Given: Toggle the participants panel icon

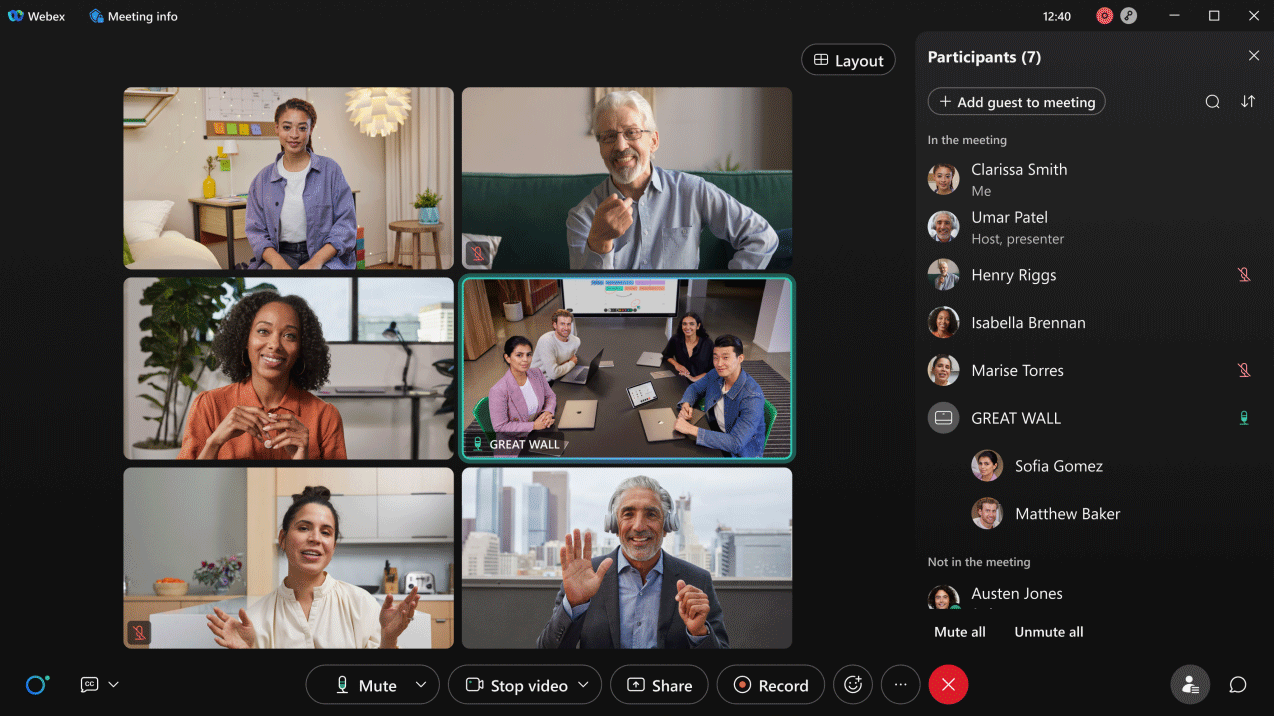Looking at the screenshot, I should pos(1190,685).
